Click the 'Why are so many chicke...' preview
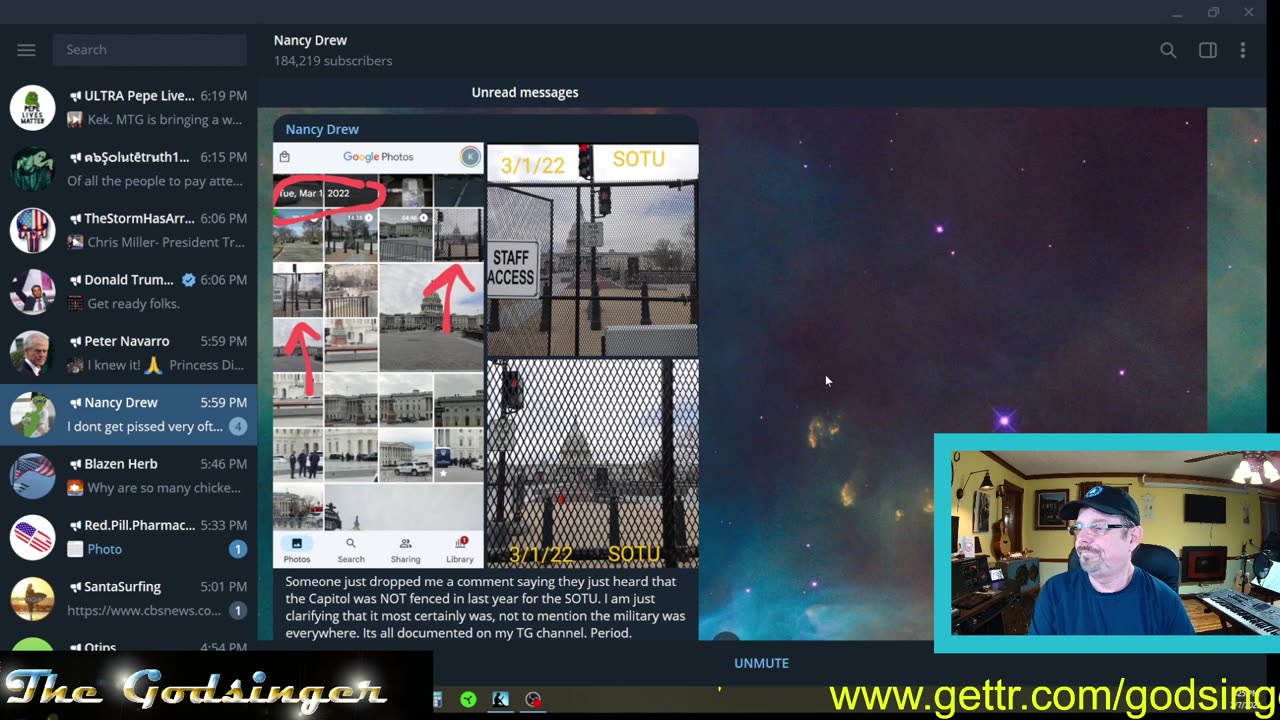The width and height of the screenshot is (1280, 720). (x=164, y=488)
